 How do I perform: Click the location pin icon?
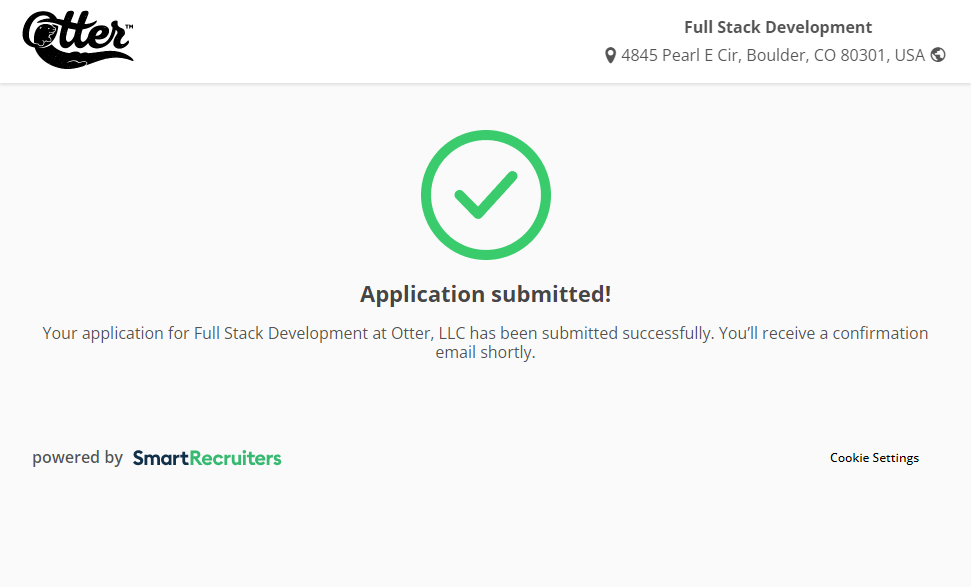tap(610, 56)
